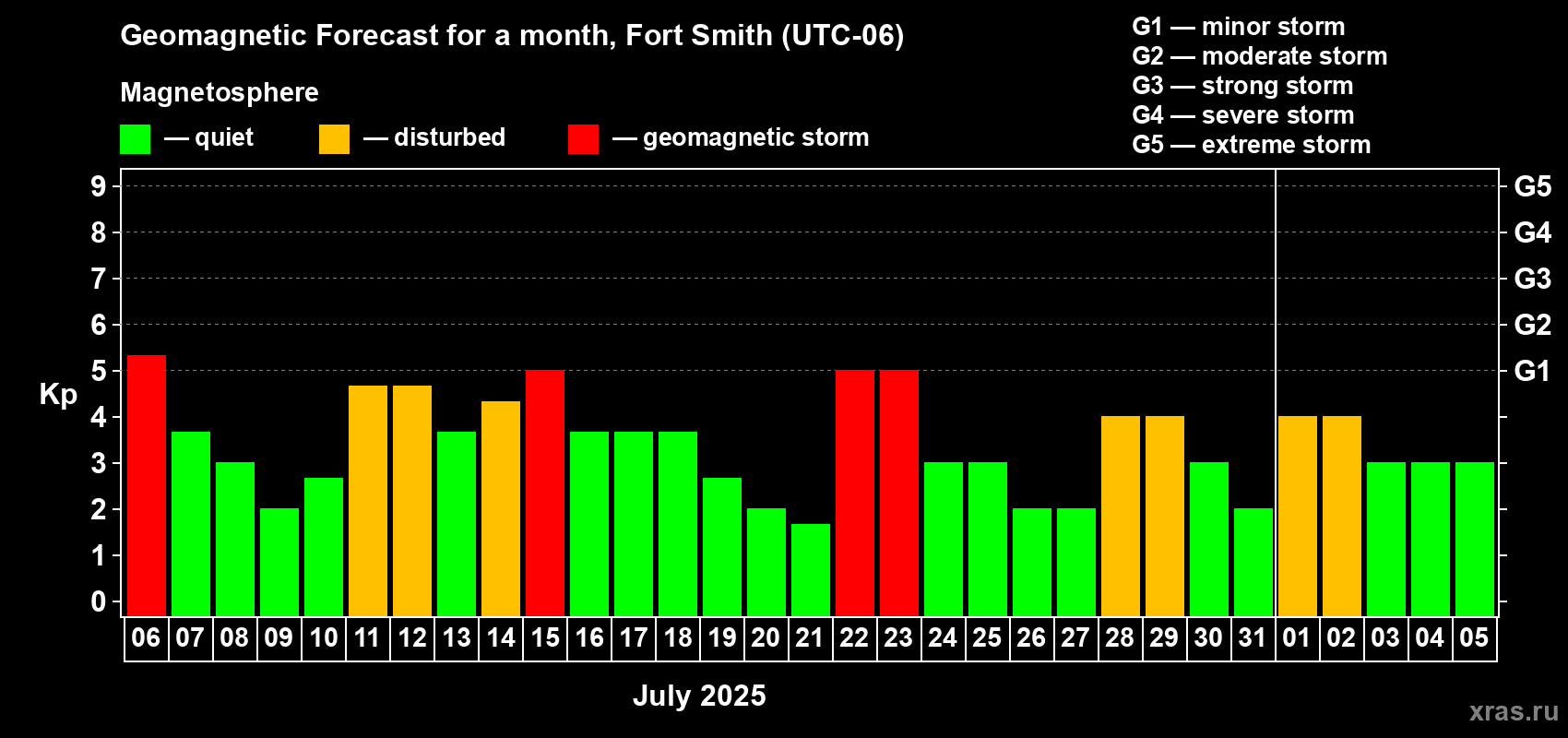The image size is (1568, 738).
Task: Click the orange bar for day 14
Action: tap(501, 508)
